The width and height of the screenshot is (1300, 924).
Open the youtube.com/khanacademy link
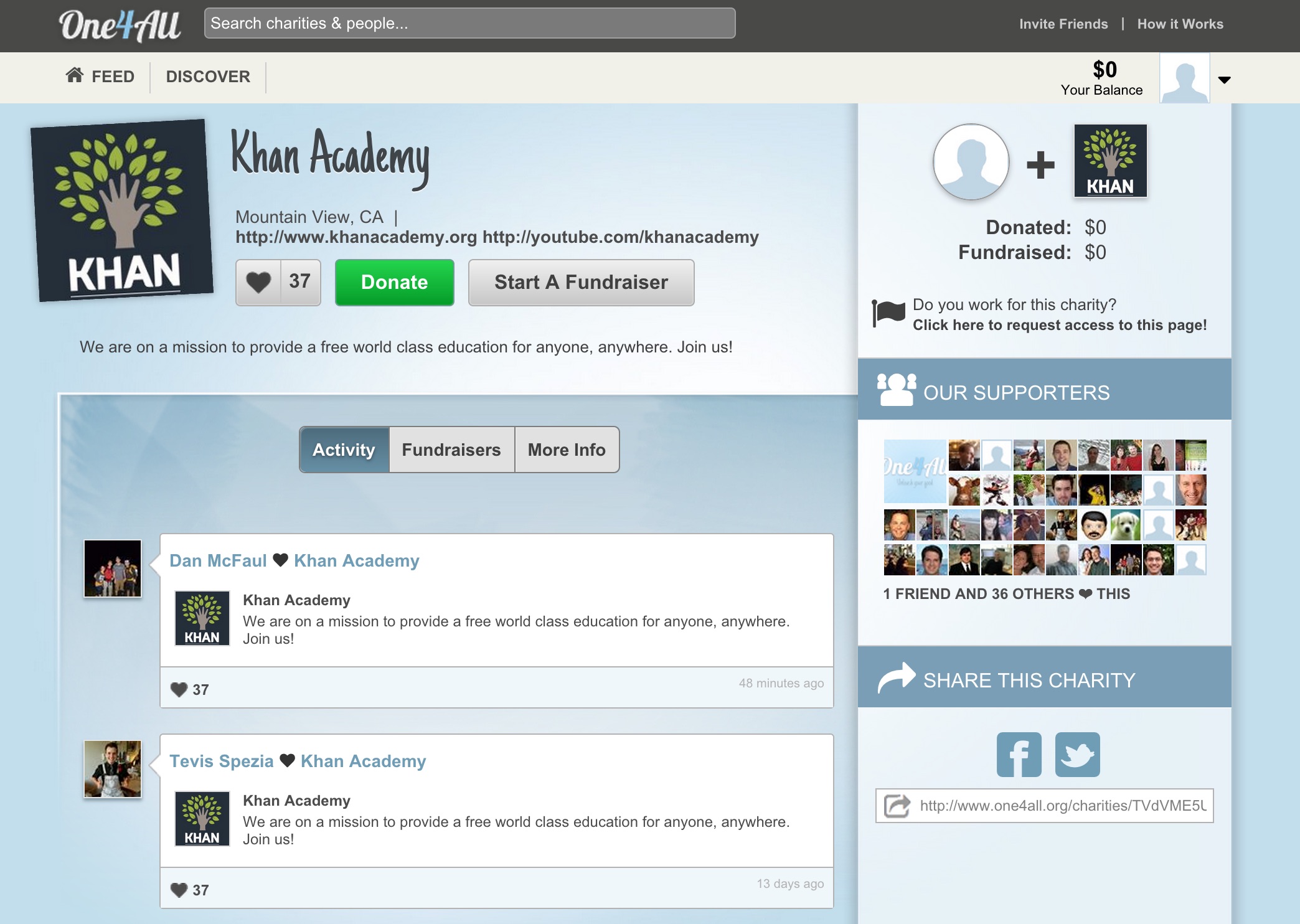point(621,237)
